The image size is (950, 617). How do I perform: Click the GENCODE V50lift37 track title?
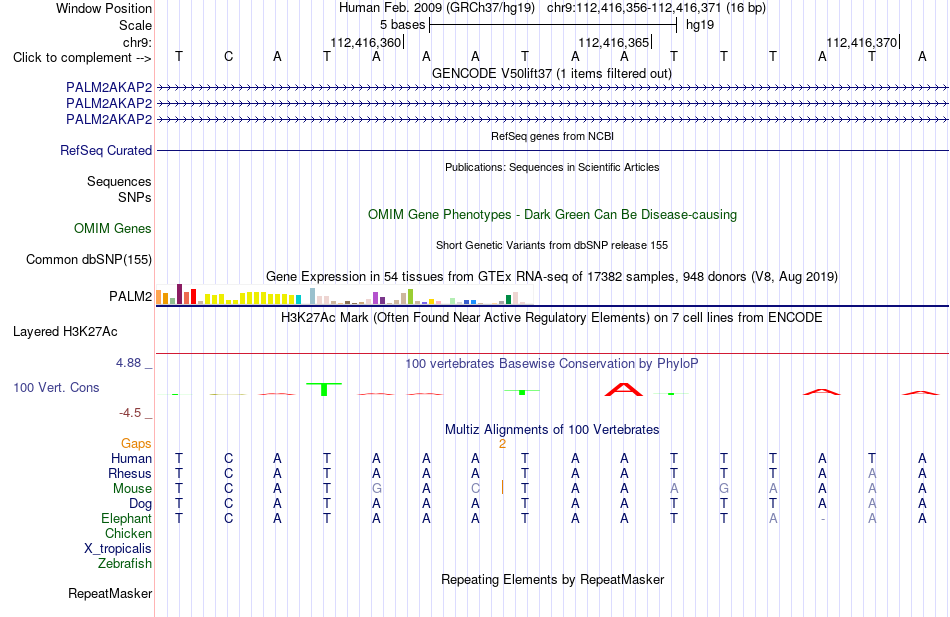(x=552, y=73)
